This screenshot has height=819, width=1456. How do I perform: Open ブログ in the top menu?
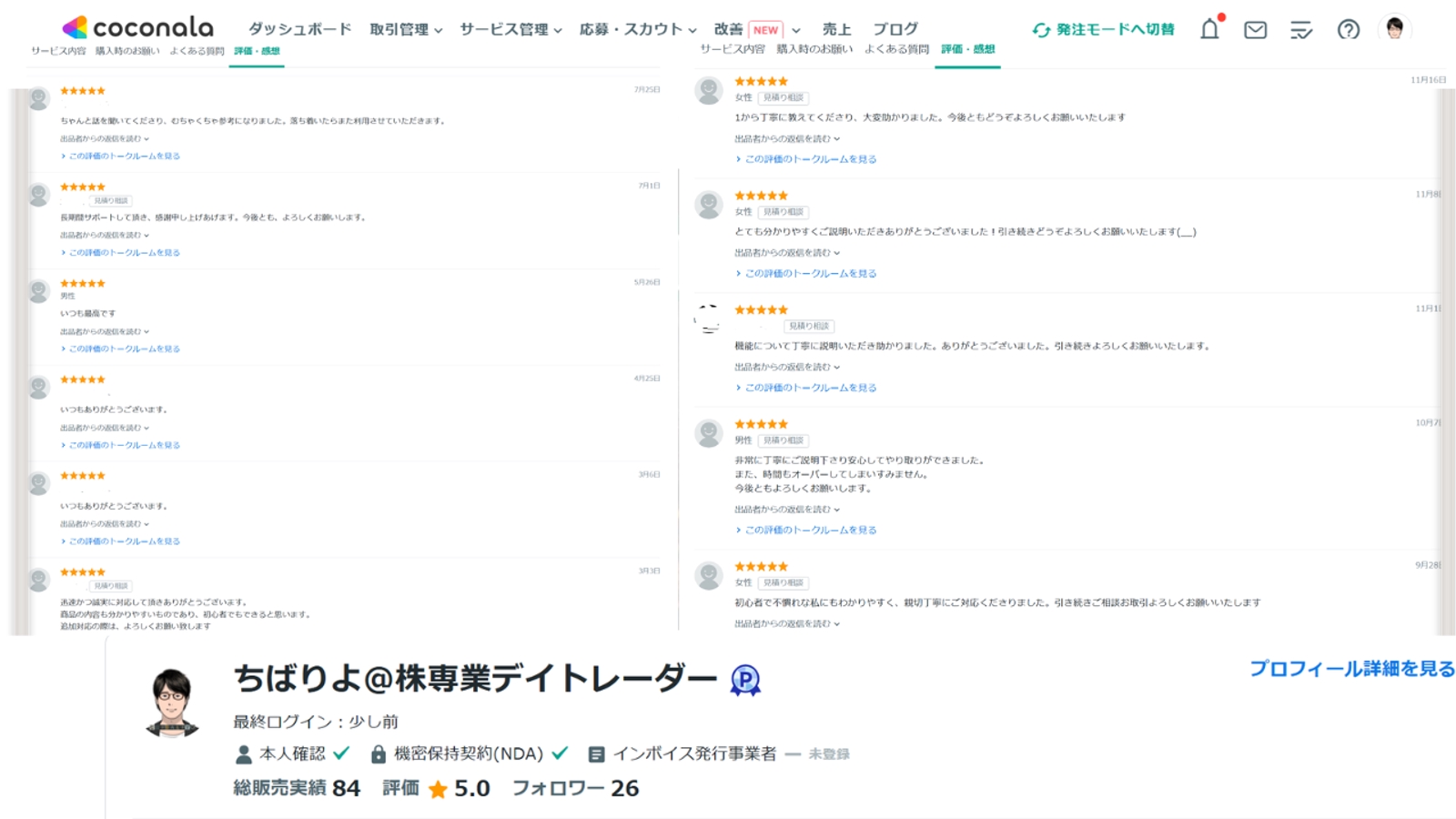[x=895, y=29]
